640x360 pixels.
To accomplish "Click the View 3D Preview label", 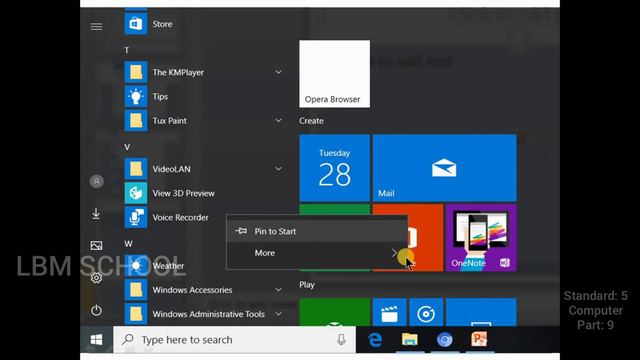I will [x=184, y=193].
